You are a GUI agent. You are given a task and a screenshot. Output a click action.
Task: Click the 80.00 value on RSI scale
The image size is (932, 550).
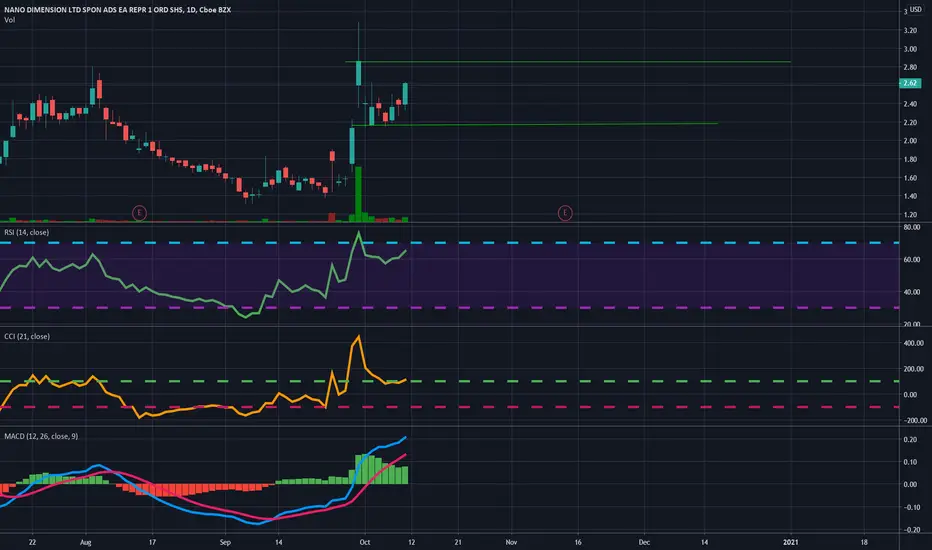click(x=912, y=227)
